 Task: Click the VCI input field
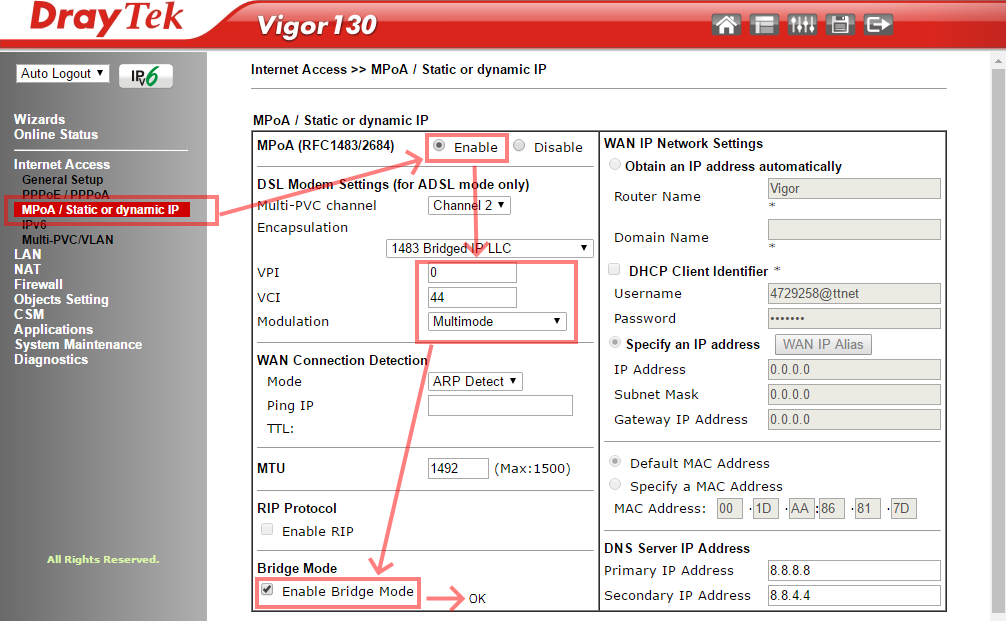472,297
